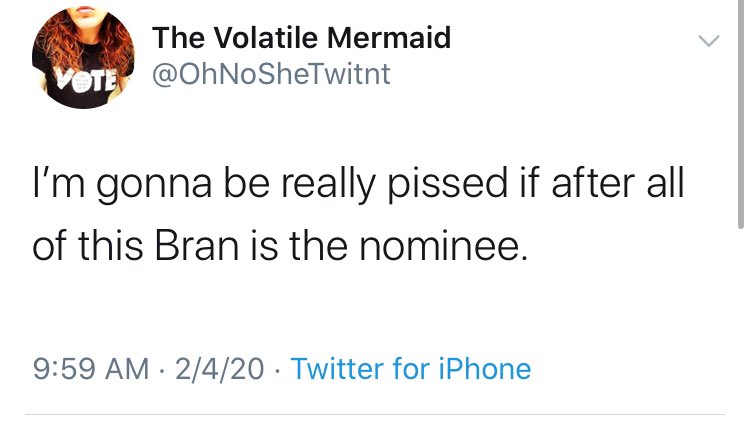Select the @OhNoSheTwitnt handle
The image size is (750, 426).
click(271, 76)
